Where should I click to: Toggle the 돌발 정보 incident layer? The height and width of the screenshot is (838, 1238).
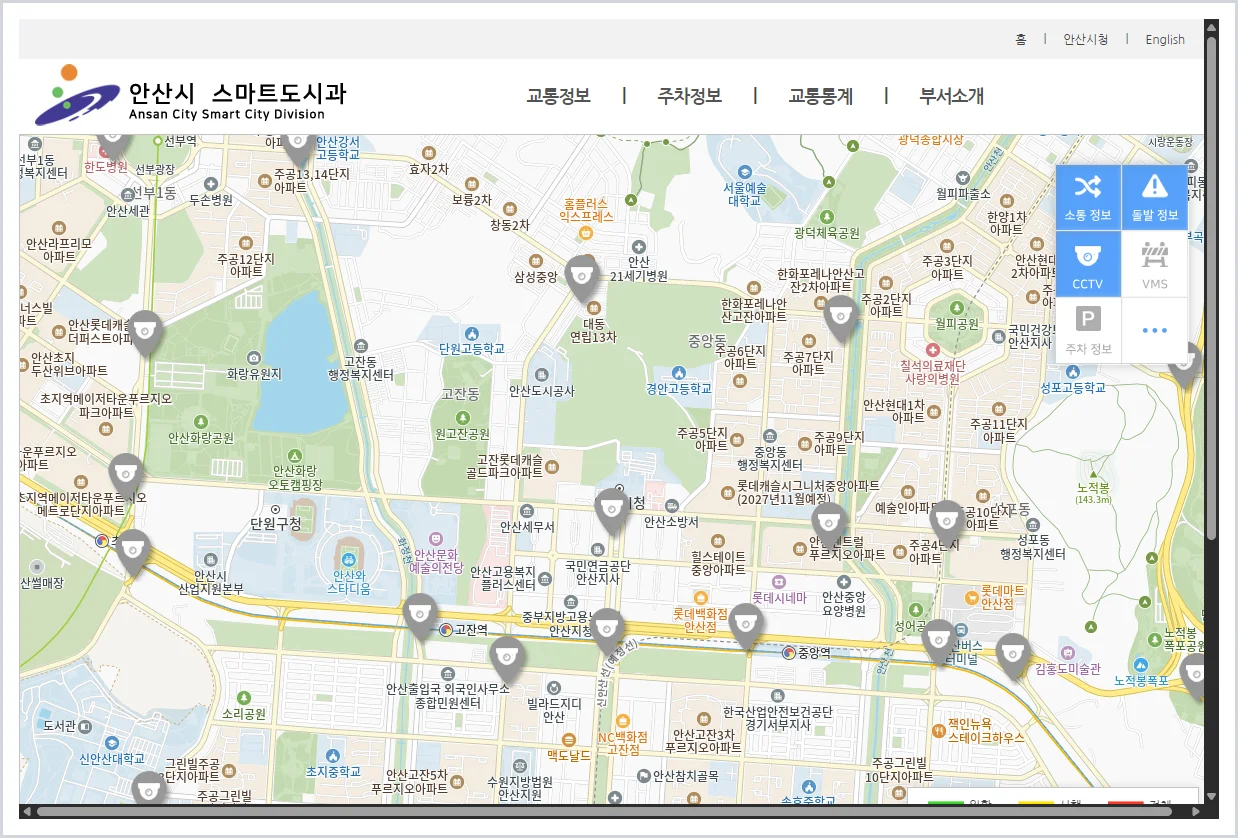pyautogui.click(x=1155, y=197)
